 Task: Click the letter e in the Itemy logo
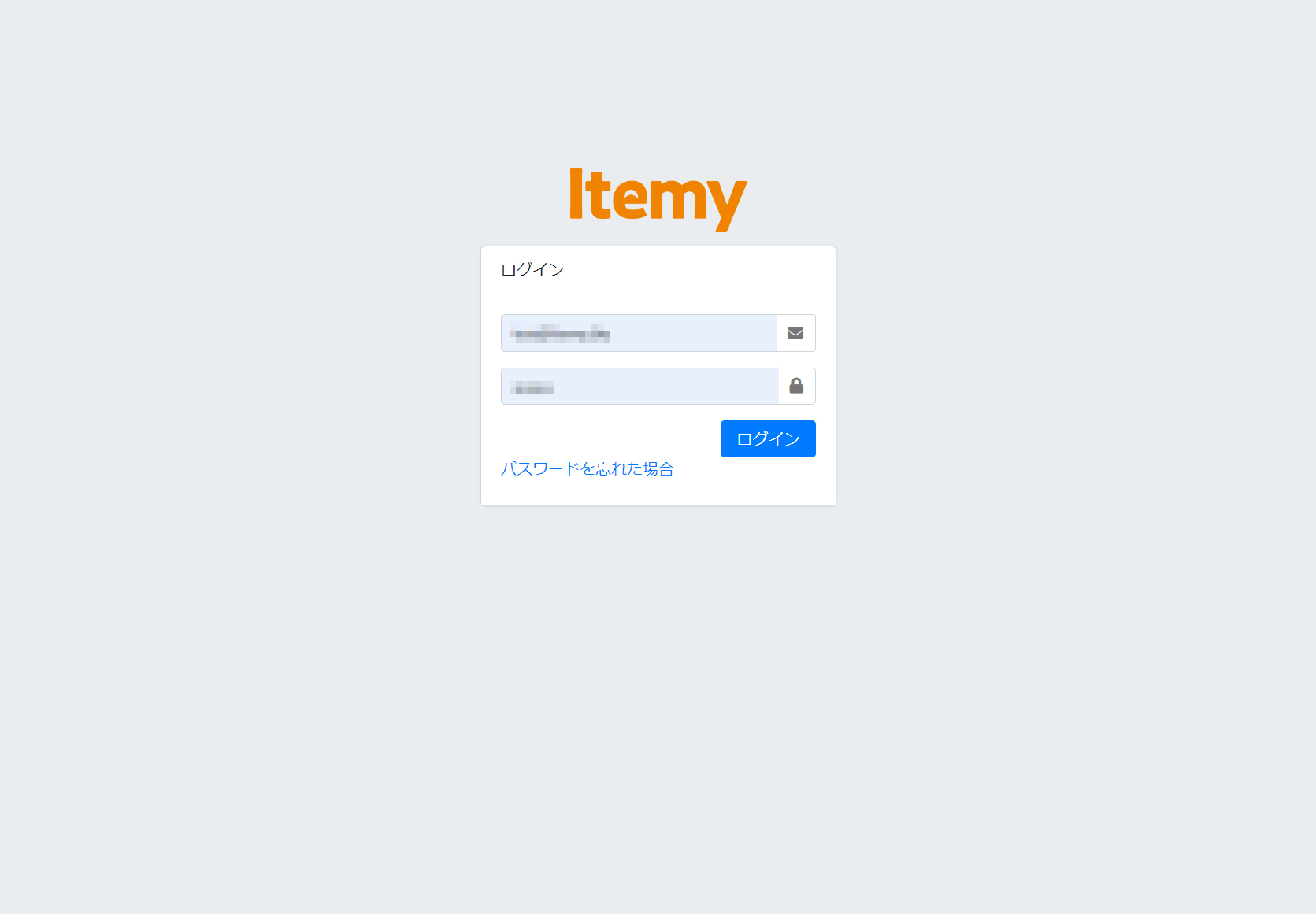click(x=629, y=198)
